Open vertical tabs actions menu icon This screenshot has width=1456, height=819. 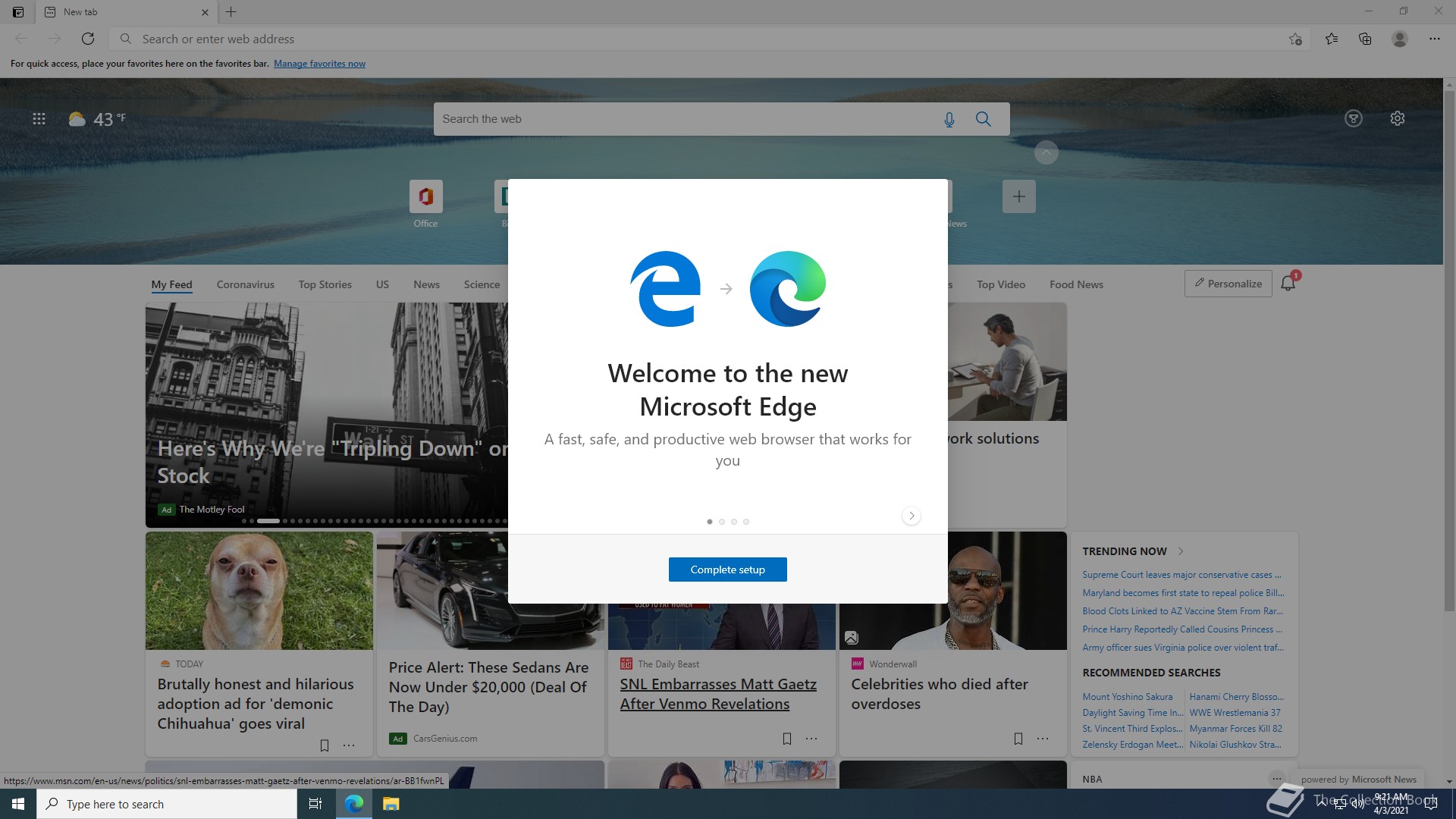(18, 12)
